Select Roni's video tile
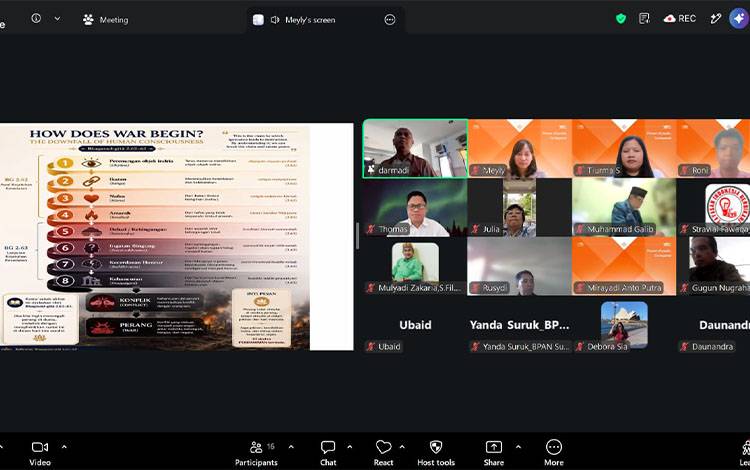 pyautogui.click(x=713, y=149)
